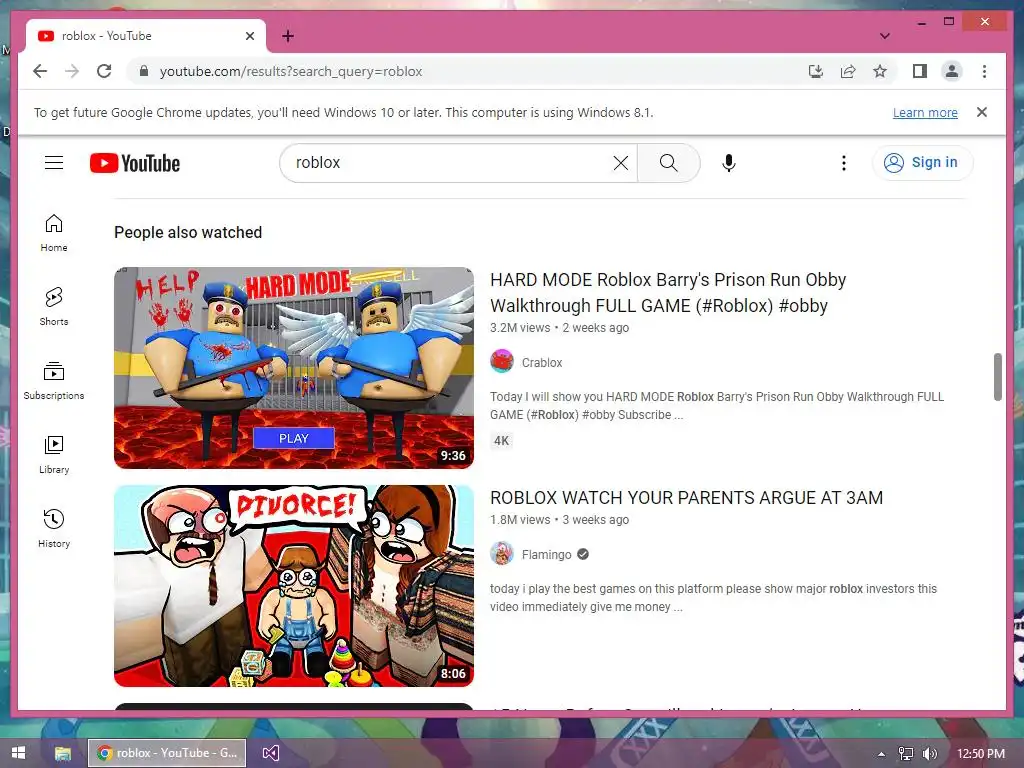Image resolution: width=1024 pixels, height=768 pixels.
Task: Bookmark this tab with star icon
Action: pos(880,71)
